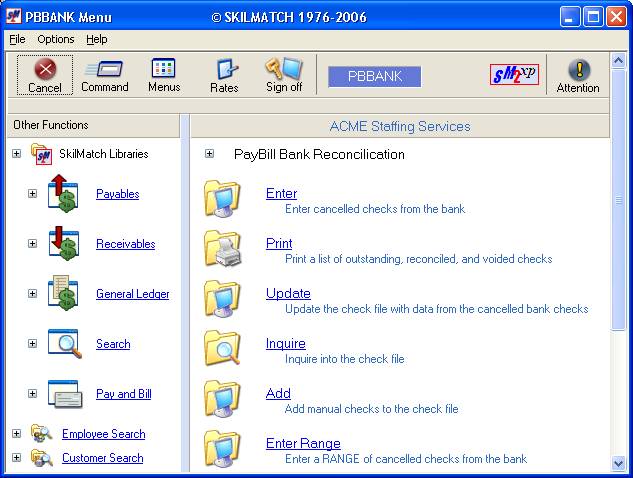Expand the Pay and Bill tree node

click(32, 394)
